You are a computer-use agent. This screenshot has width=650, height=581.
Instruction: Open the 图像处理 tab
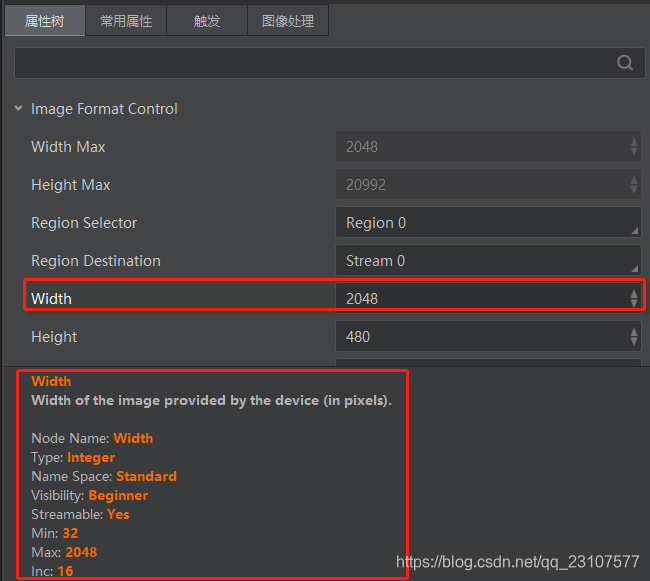pyautogui.click(x=288, y=21)
